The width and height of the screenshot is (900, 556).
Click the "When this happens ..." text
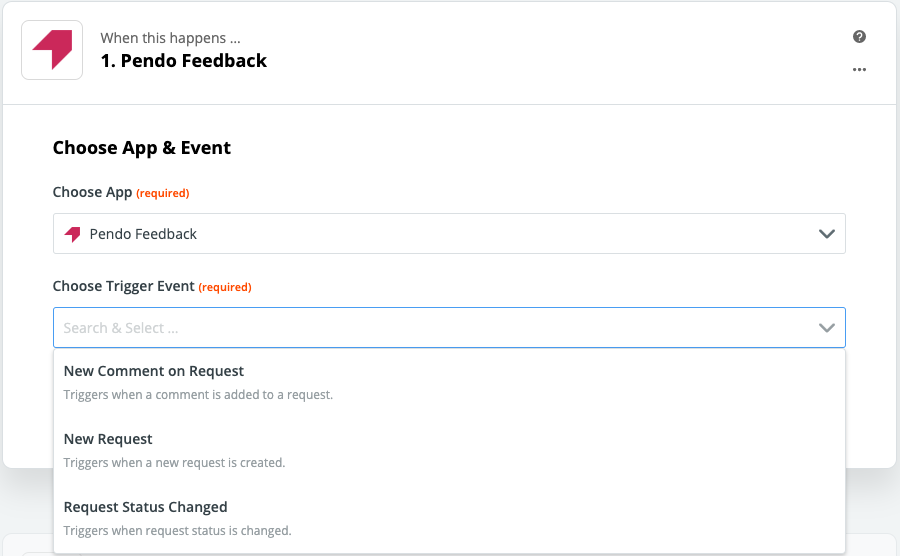(x=170, y=38)
